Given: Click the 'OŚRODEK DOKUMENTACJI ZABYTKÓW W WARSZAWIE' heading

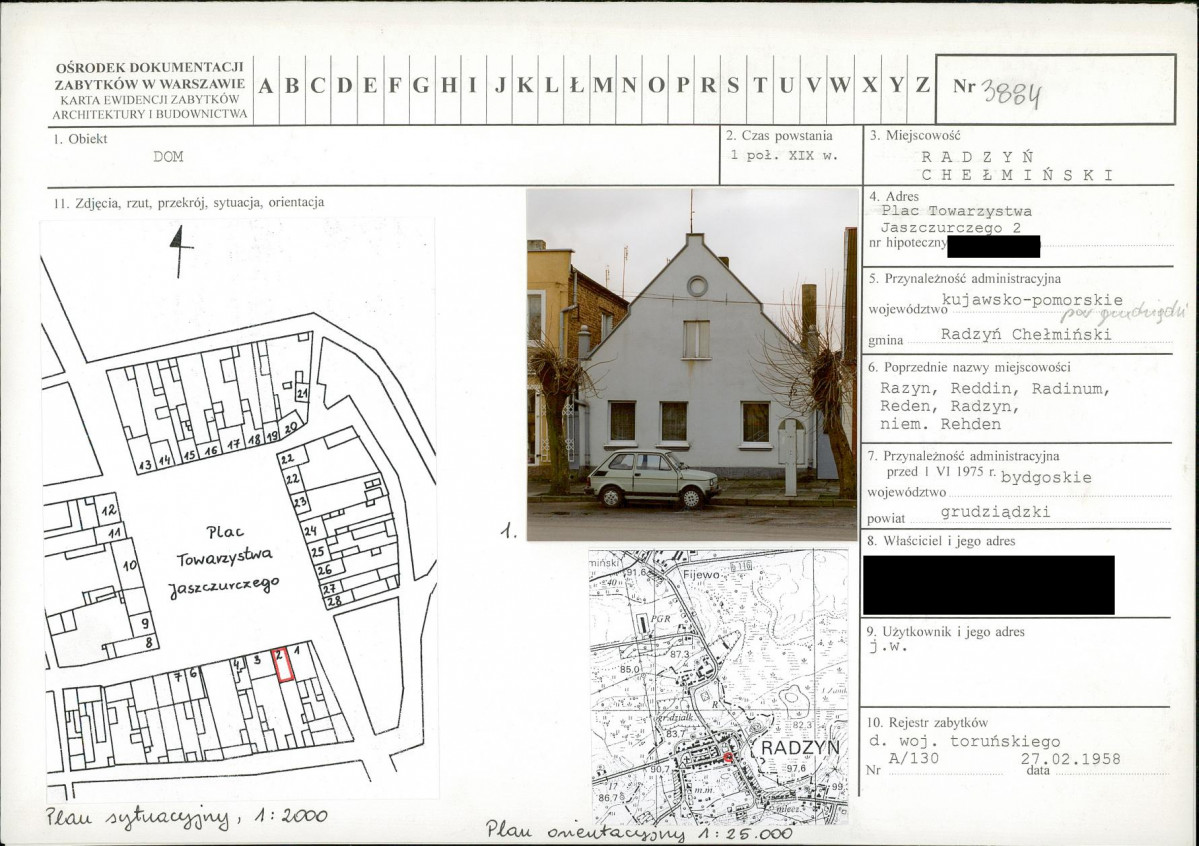Looking at the screenshot, I should pyautogui.click(x=150, y=76).
